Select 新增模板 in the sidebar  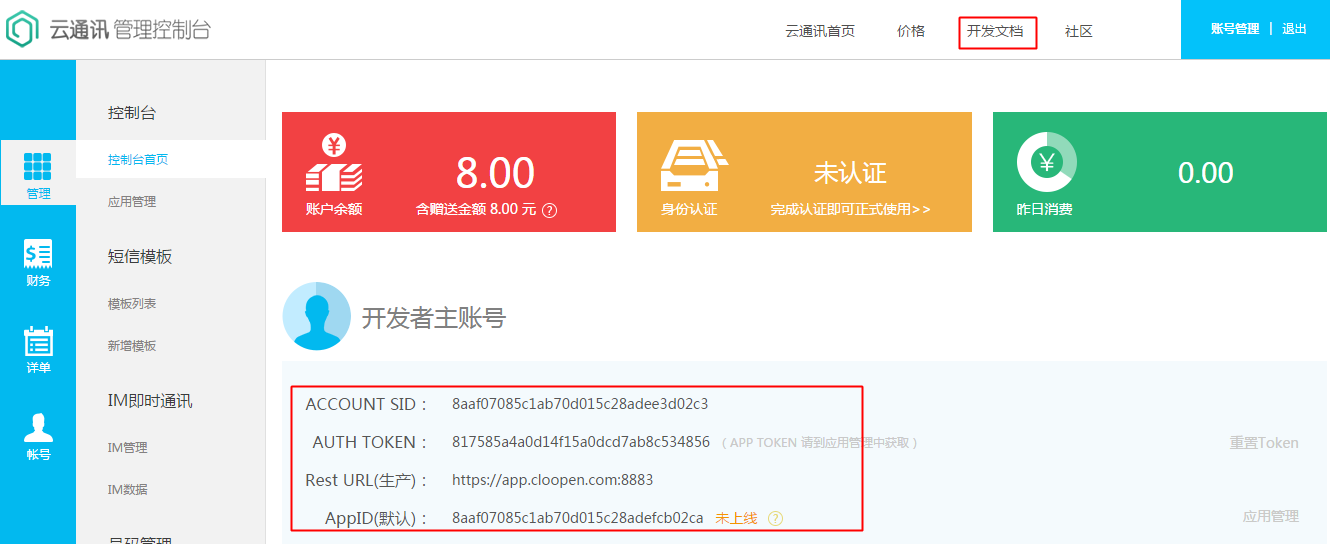coord(132,346)
